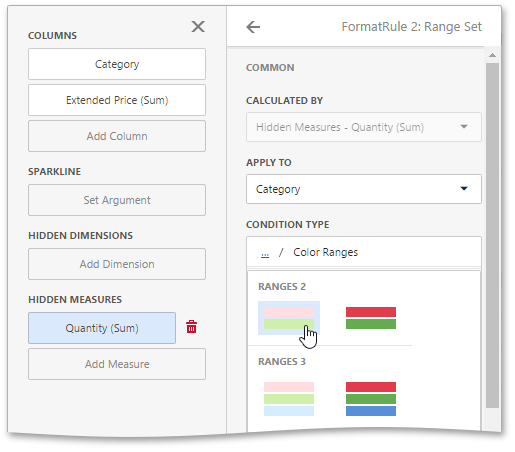Delete Quantity (Sum) with red trash icon
The image size is (515, 452).
(191, 327)
